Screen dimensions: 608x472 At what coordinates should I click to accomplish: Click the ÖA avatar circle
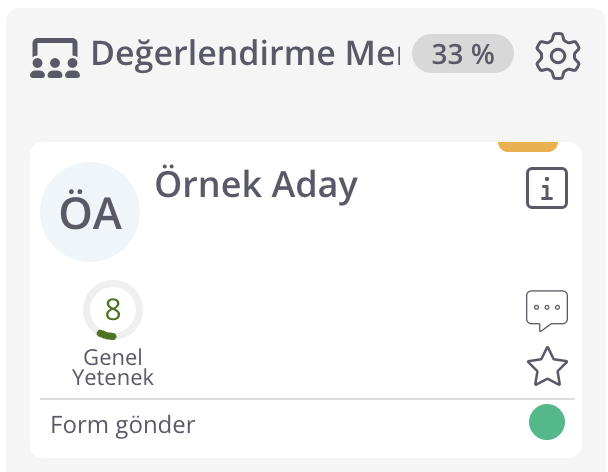pos(90,212)
